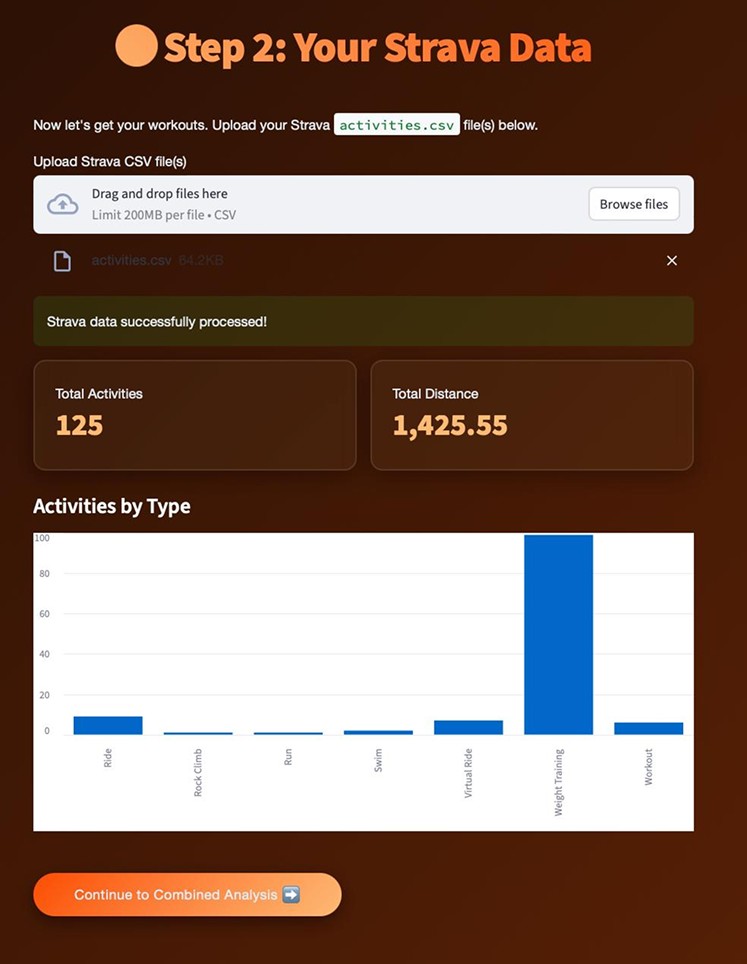The width and height of the screenshot is (747, 964).
Task: Click the 'Weight Training' axis label
Action: (x=558, y=782)
